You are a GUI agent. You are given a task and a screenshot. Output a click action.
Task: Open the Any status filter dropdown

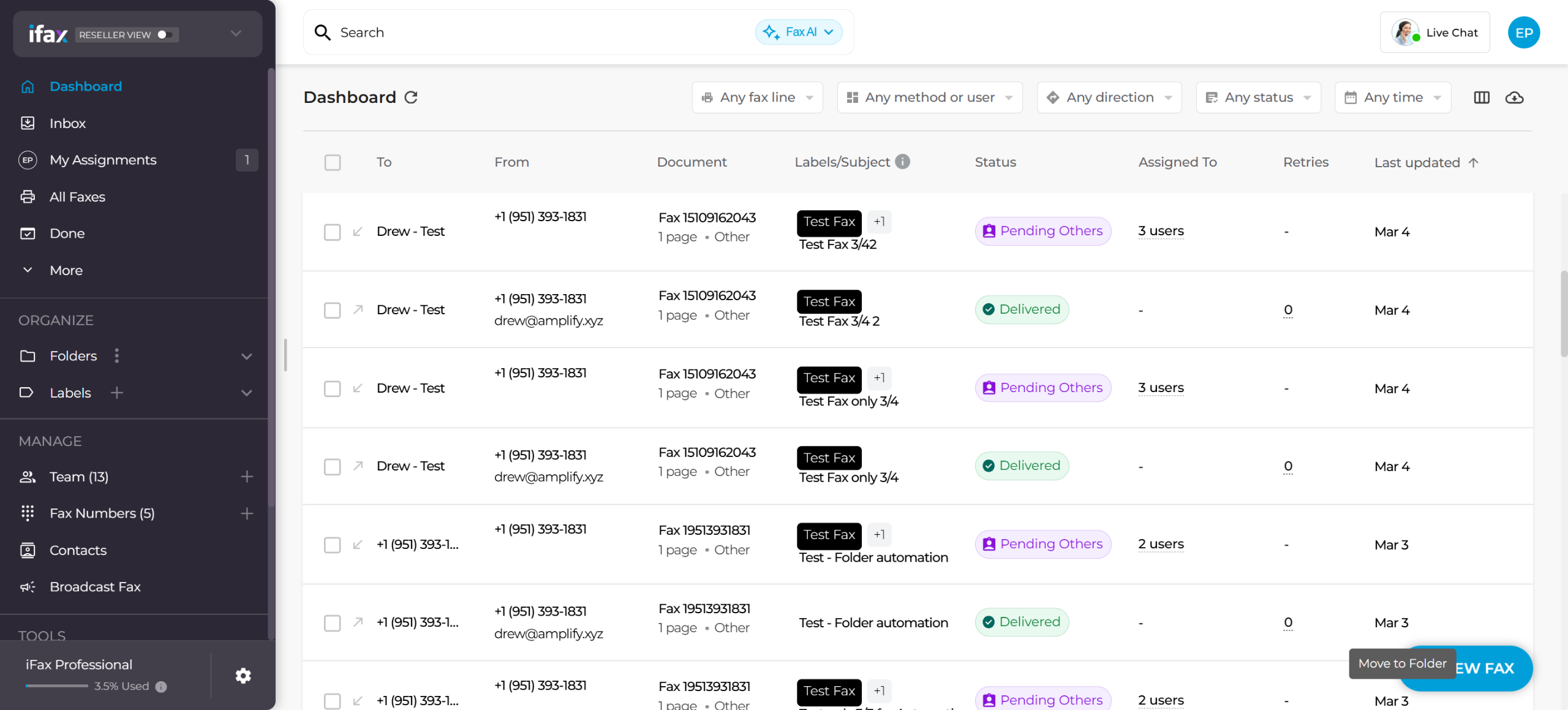tap(1258, 97)
